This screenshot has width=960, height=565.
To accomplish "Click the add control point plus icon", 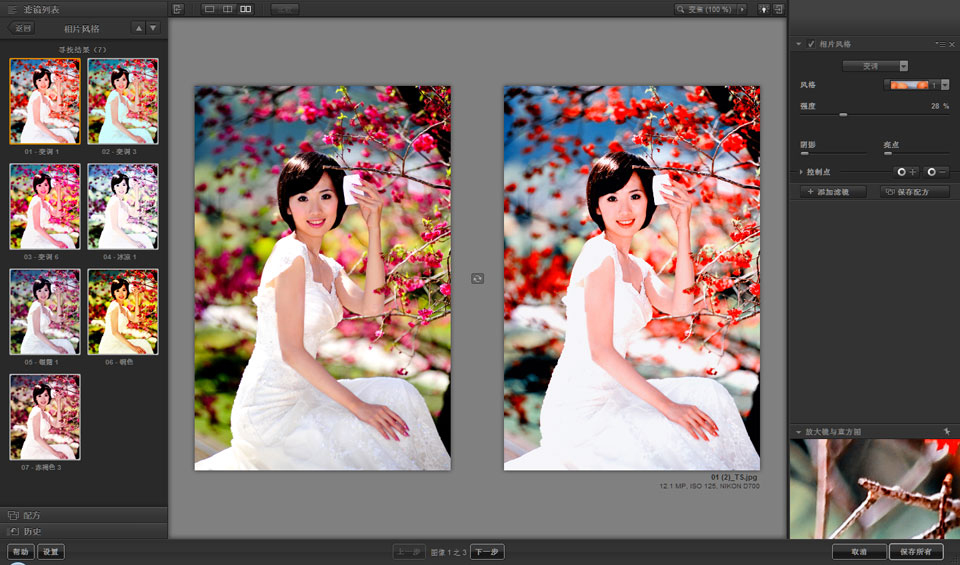I will coord(906,172).
